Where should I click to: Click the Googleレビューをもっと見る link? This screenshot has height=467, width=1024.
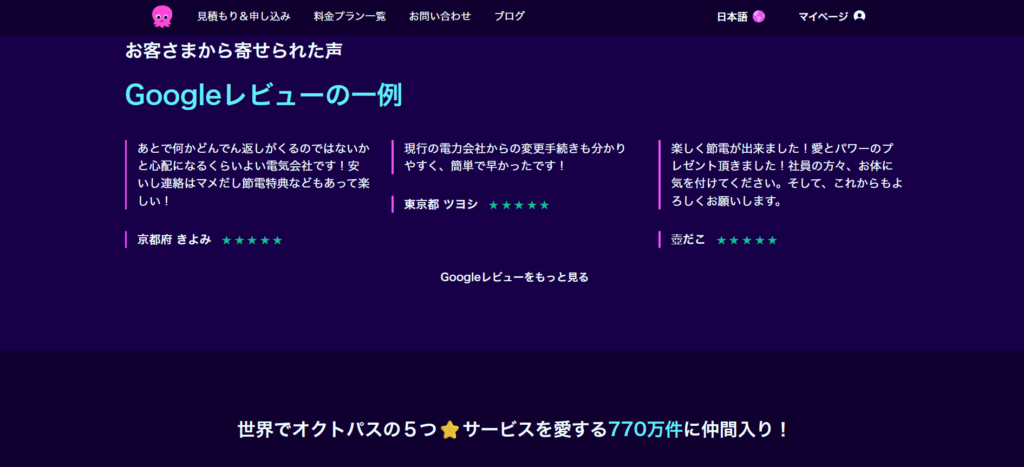click(514, 277)
